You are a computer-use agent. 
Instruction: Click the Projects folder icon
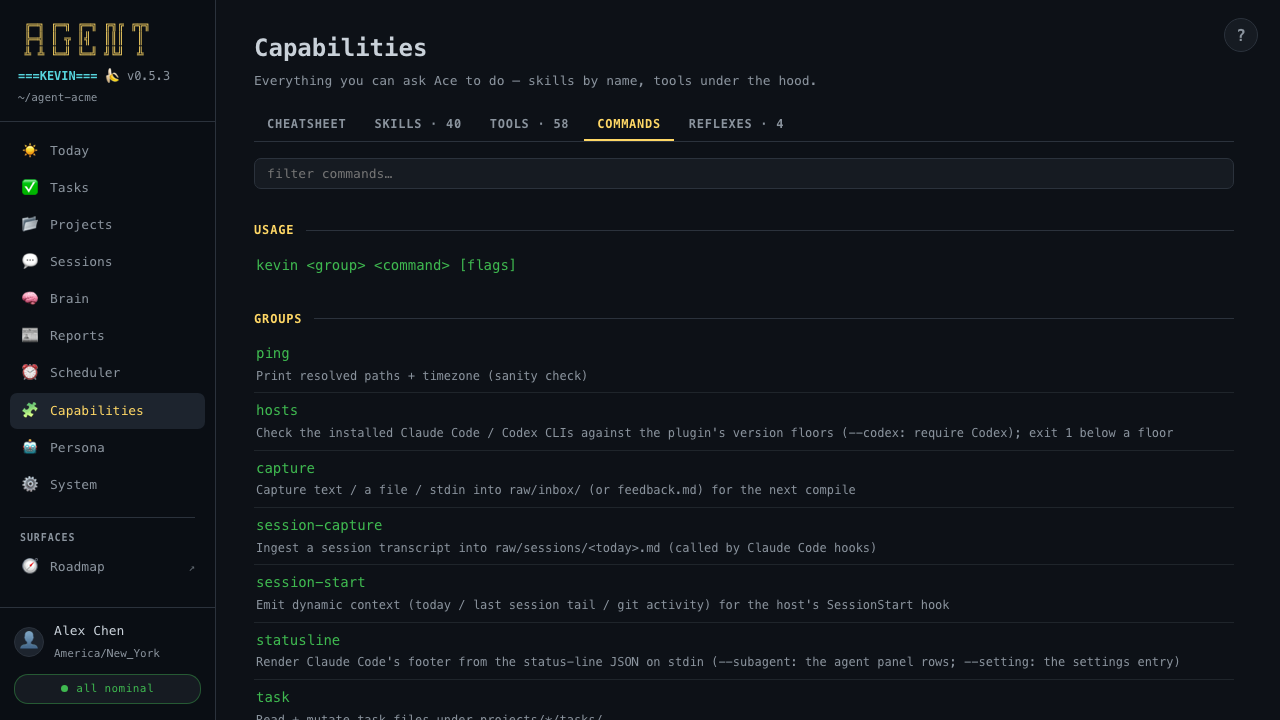[30, 224]
